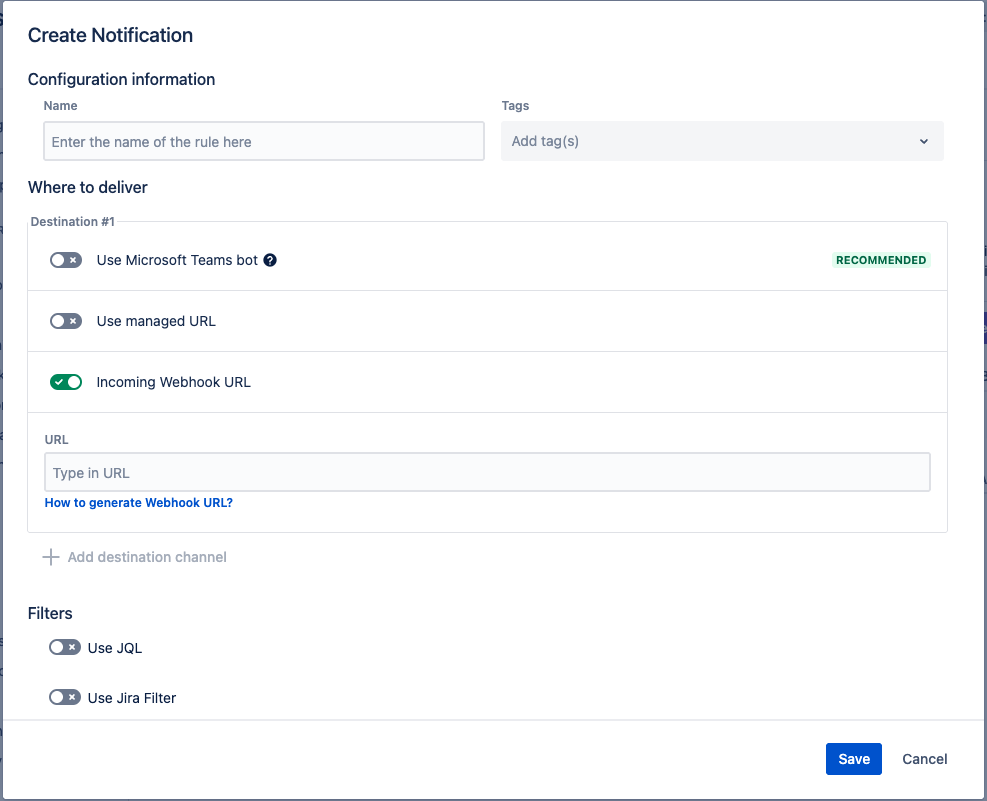Disable the Incoming Webhook URL switch
The width and height of the screenshot is (987, 801).
pos(66,382)
